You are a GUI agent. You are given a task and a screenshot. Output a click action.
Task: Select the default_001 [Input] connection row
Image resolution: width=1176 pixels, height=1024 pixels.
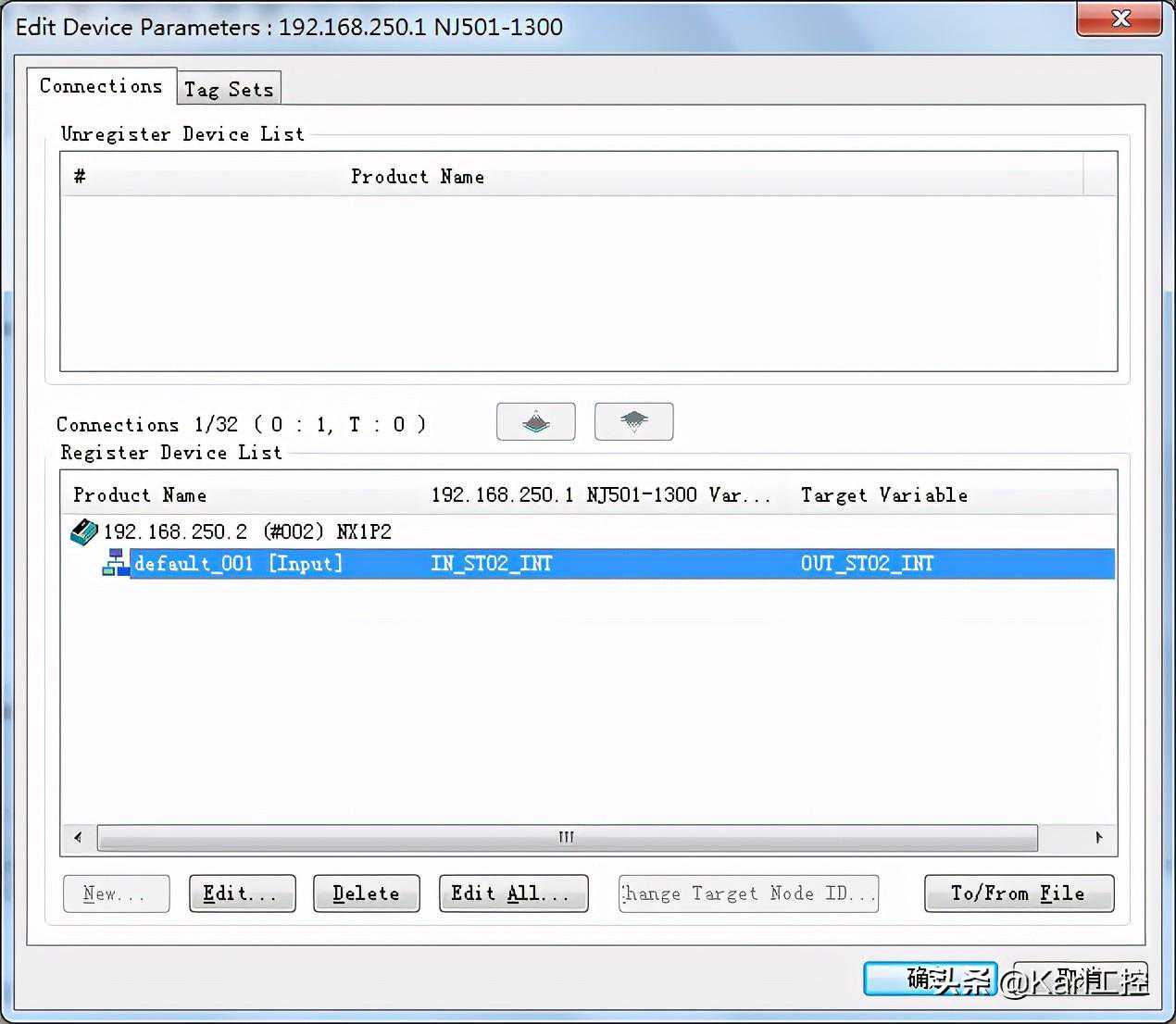[238, 563]
